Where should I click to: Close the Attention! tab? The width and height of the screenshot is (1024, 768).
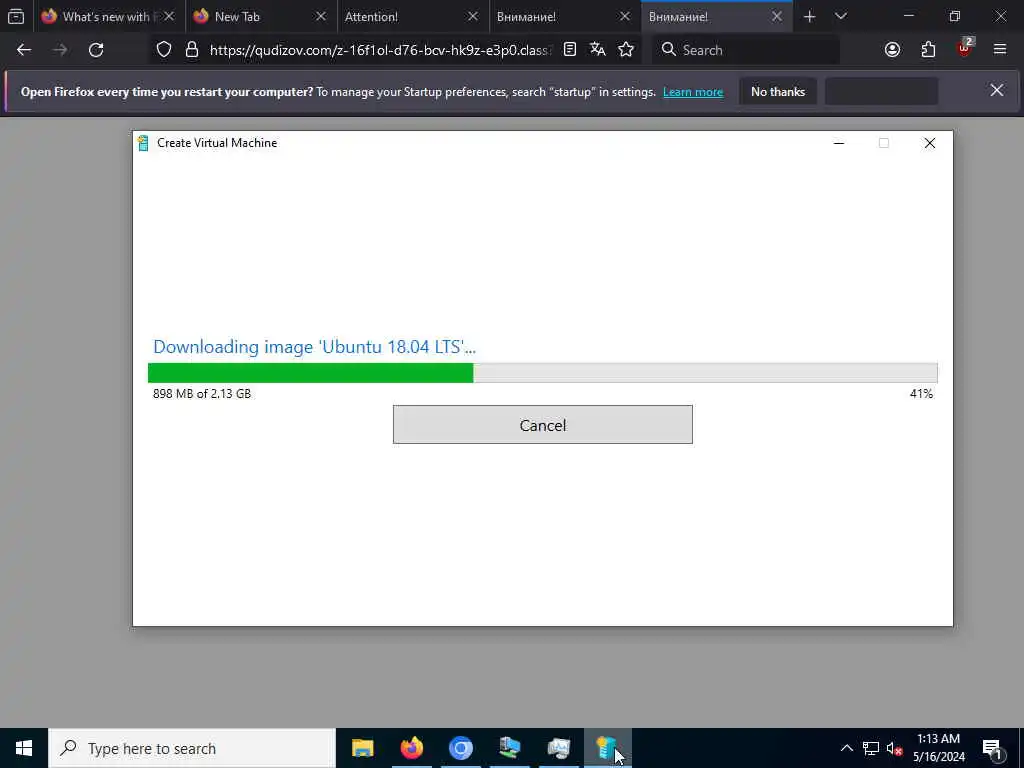coord(473,17)
